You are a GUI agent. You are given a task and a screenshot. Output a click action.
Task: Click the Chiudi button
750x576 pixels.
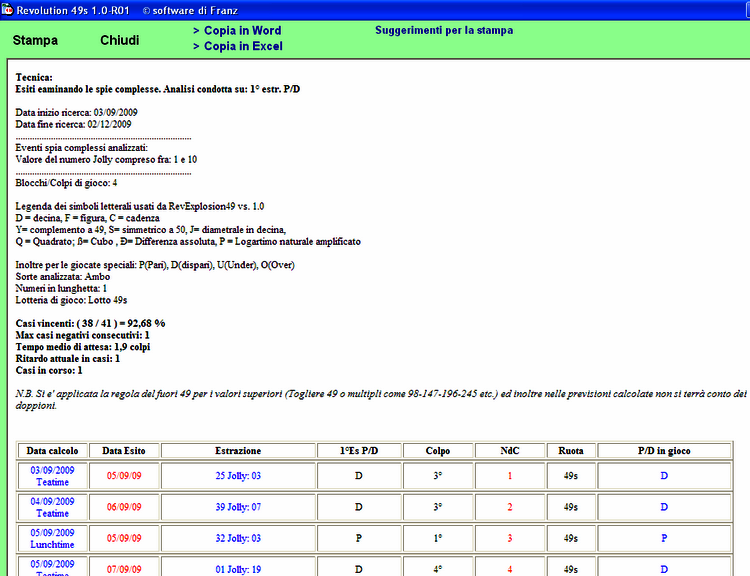pos(120,40)
